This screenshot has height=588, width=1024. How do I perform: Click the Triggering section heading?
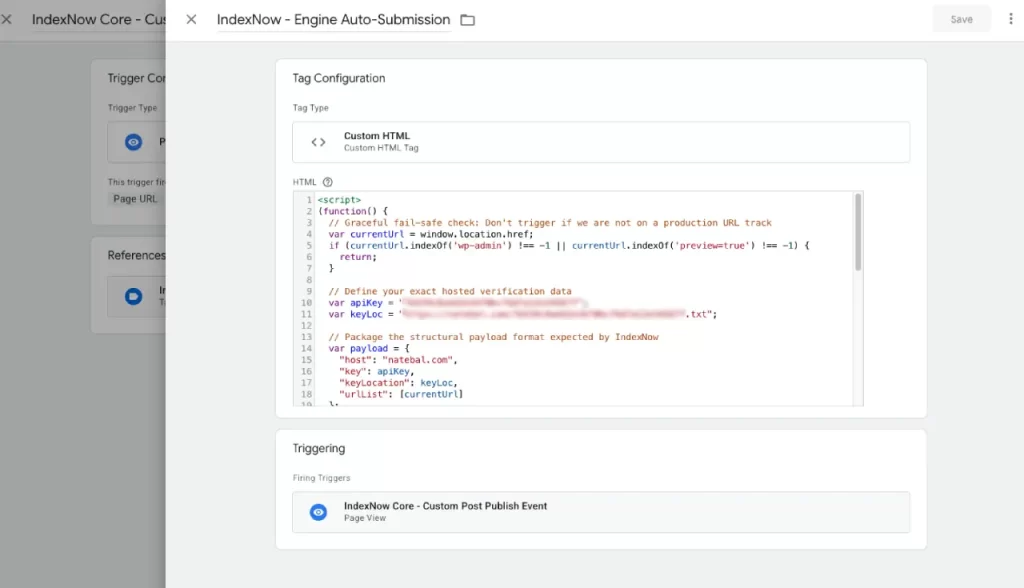coord(319,448)
